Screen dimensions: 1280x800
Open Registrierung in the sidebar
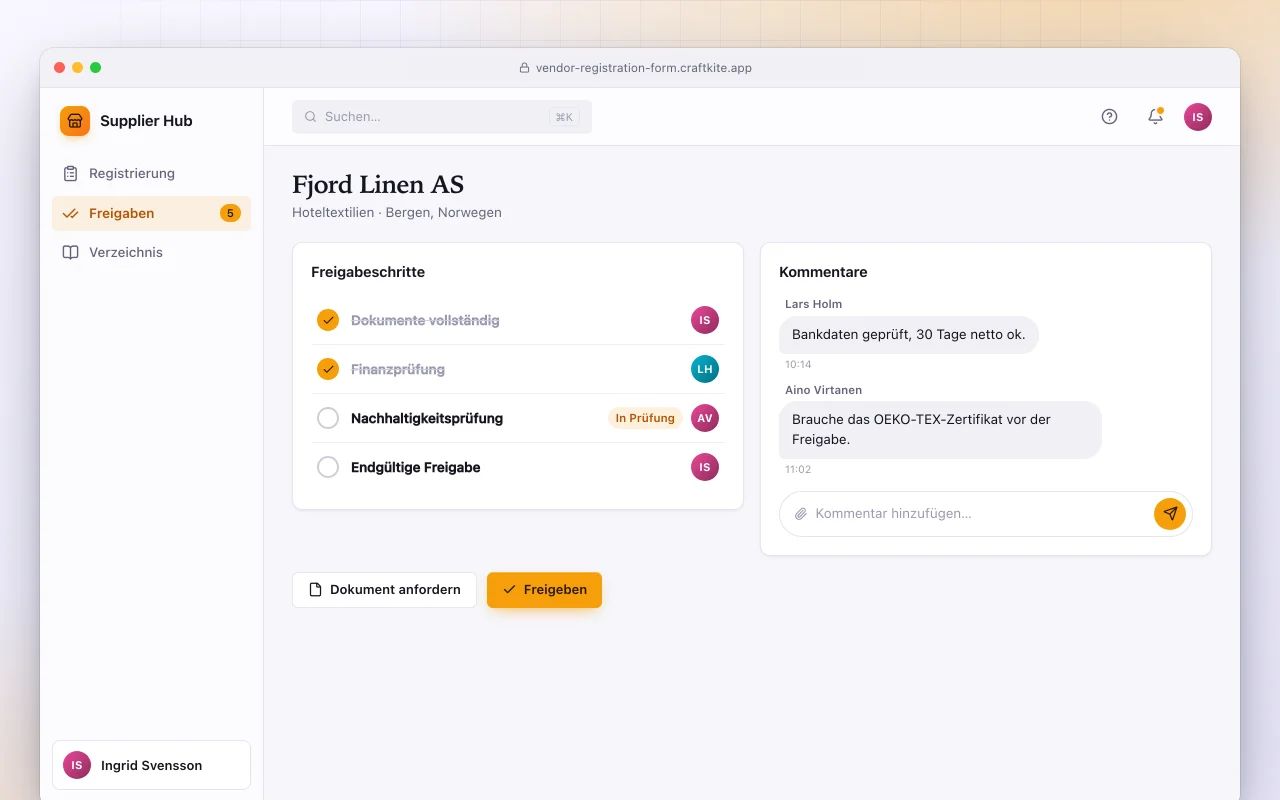(x=151, y=174)
